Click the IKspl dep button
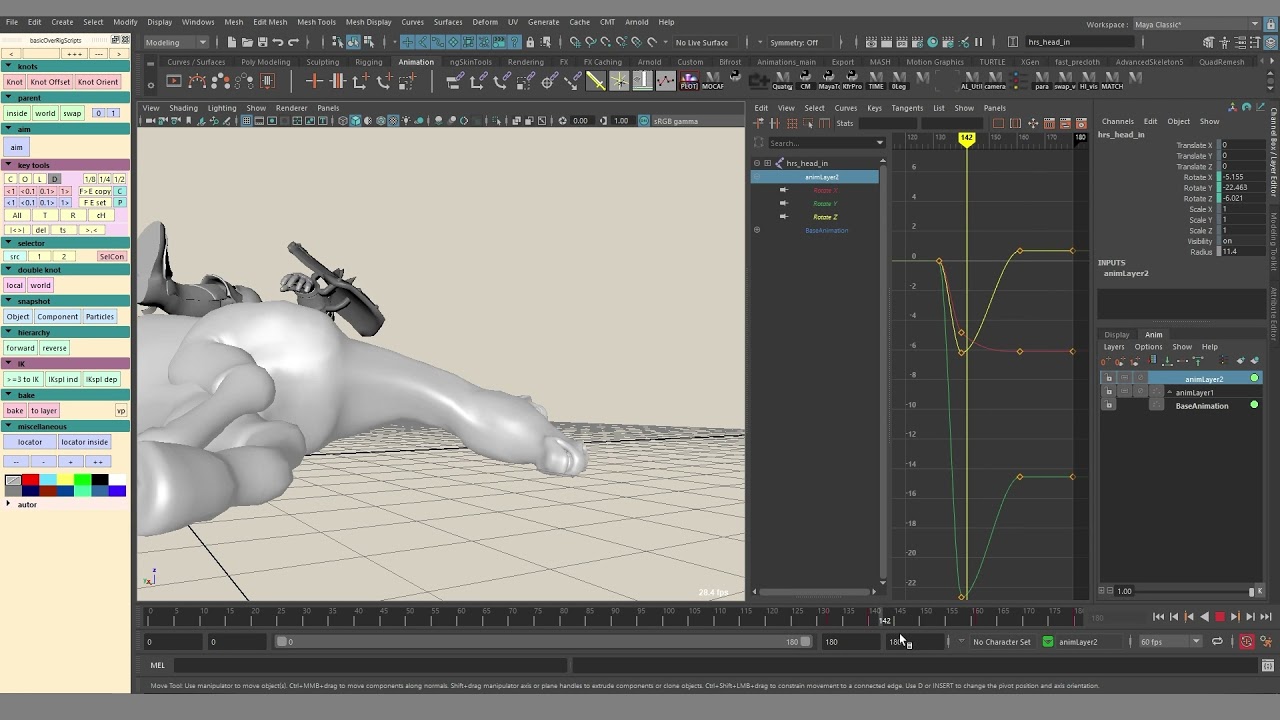1280x720 pixels. click(x=102, y=379)
